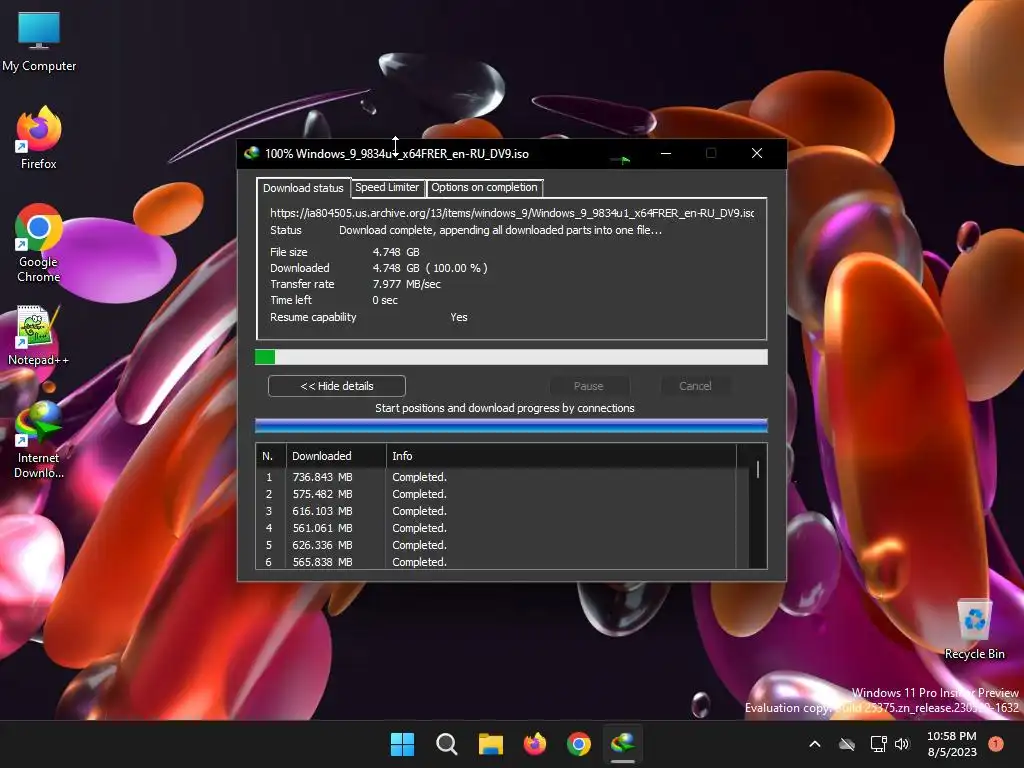Click the blue connections progress bar
Viewport: 1024px width, 768px height.
coord(511,426)
